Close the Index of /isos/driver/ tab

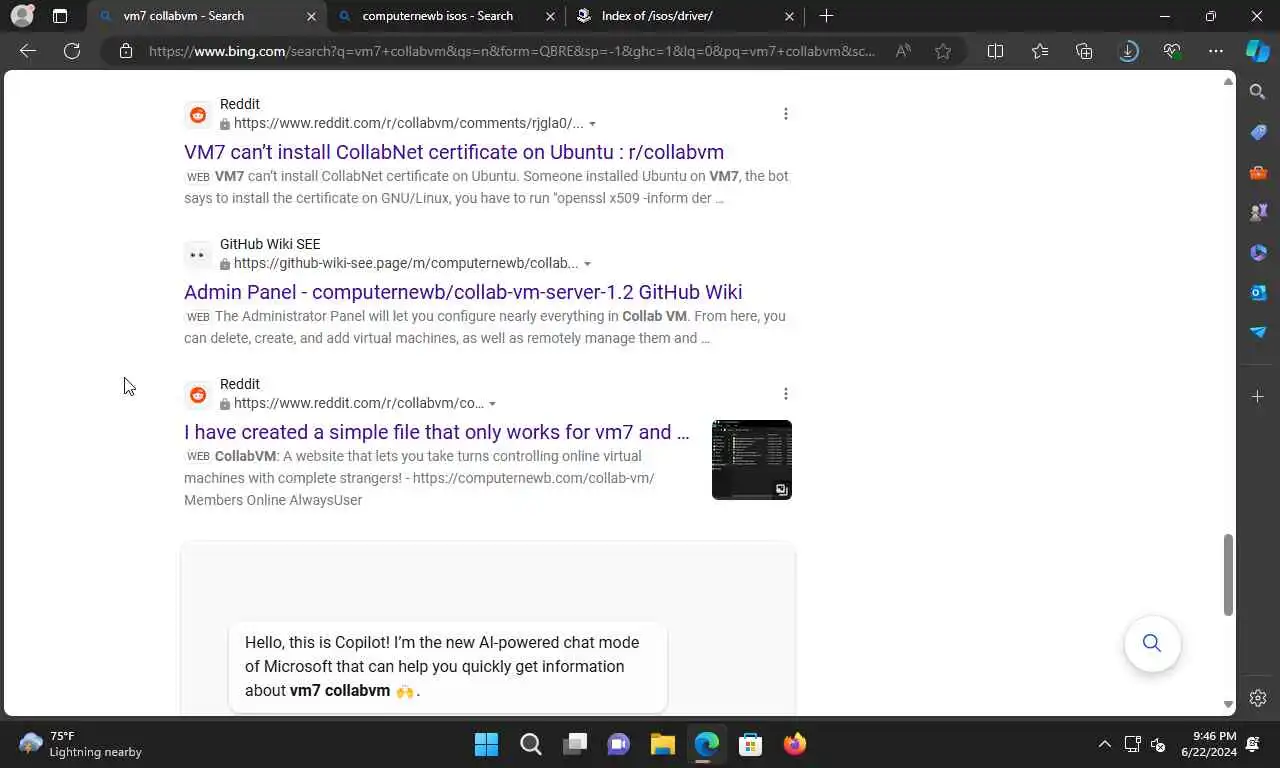pyautogui.click(x=789, y=16)
